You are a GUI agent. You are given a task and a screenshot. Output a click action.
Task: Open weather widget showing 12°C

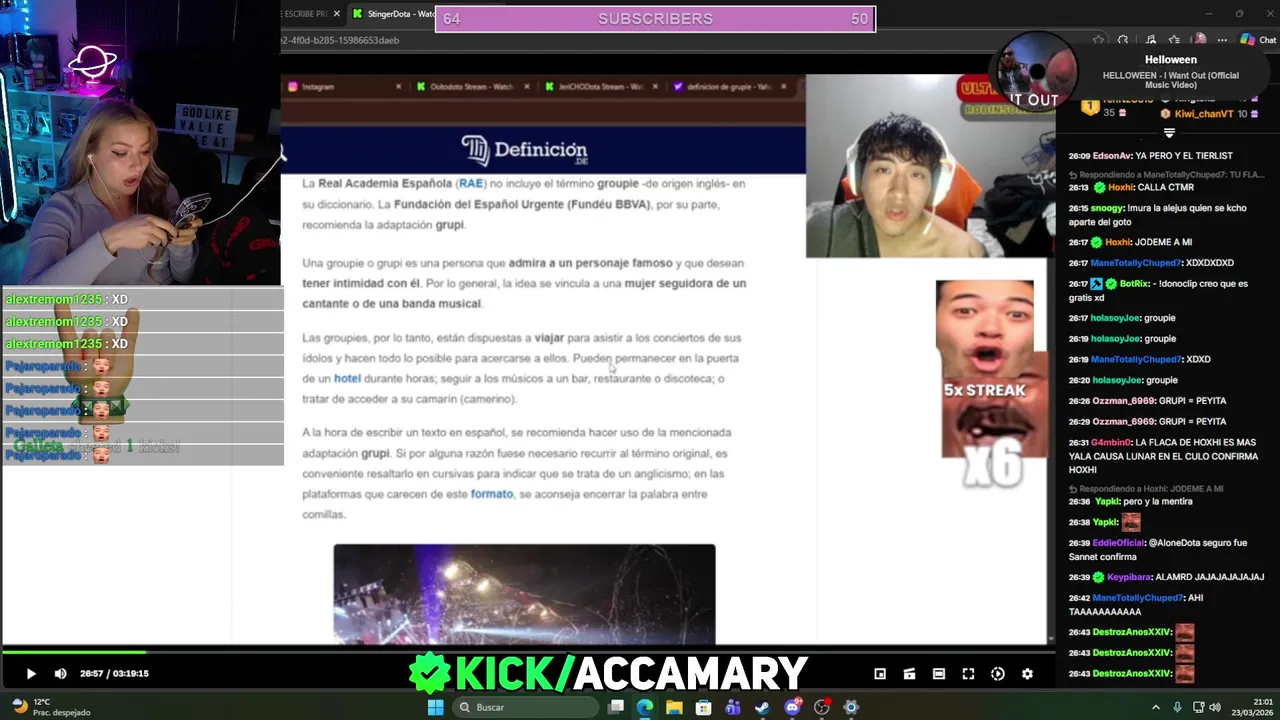point(48,707)
